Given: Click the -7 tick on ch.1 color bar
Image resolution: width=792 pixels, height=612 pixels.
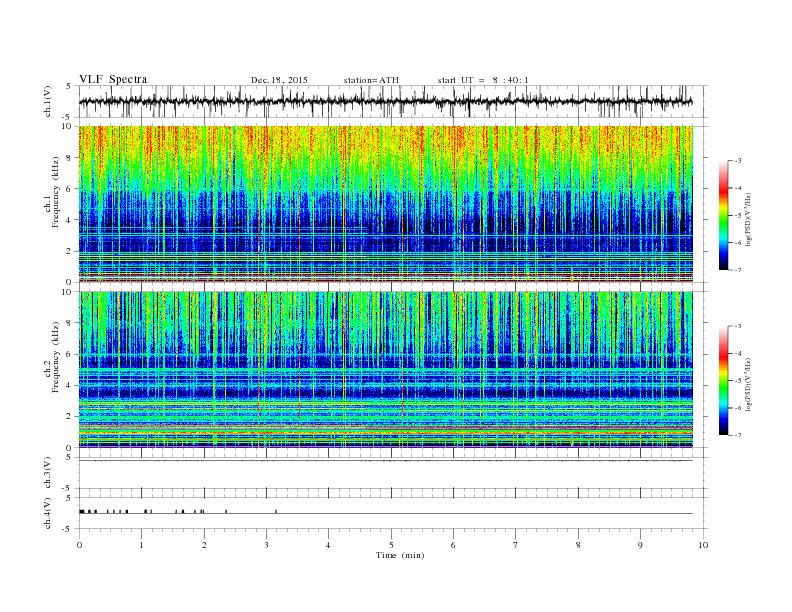Looking at the screenshot, I should pos(738,270).
